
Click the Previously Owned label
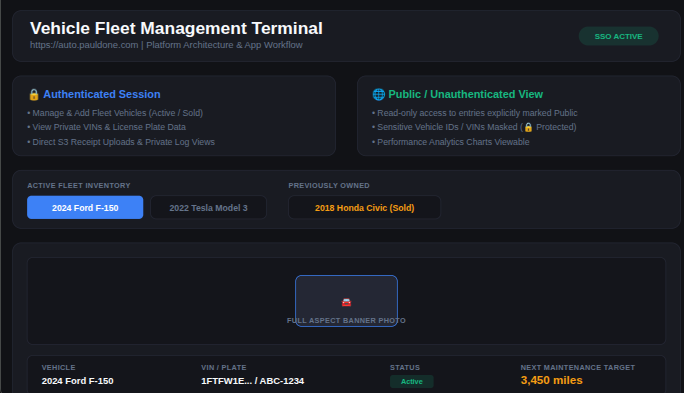tap(329, 186)
